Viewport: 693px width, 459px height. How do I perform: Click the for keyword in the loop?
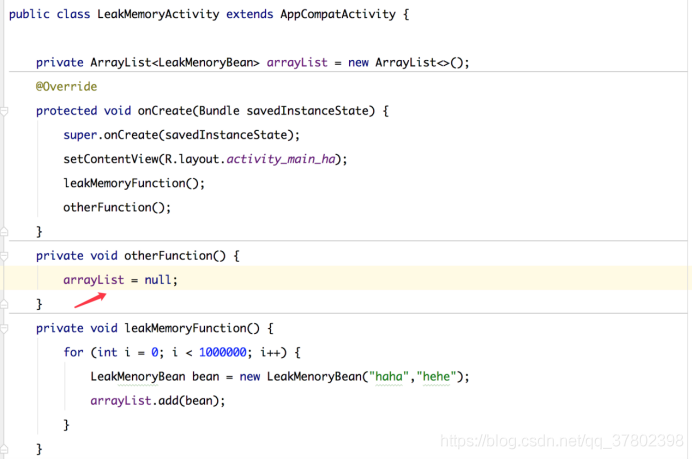pyautogui.click(x=73, y=352)
